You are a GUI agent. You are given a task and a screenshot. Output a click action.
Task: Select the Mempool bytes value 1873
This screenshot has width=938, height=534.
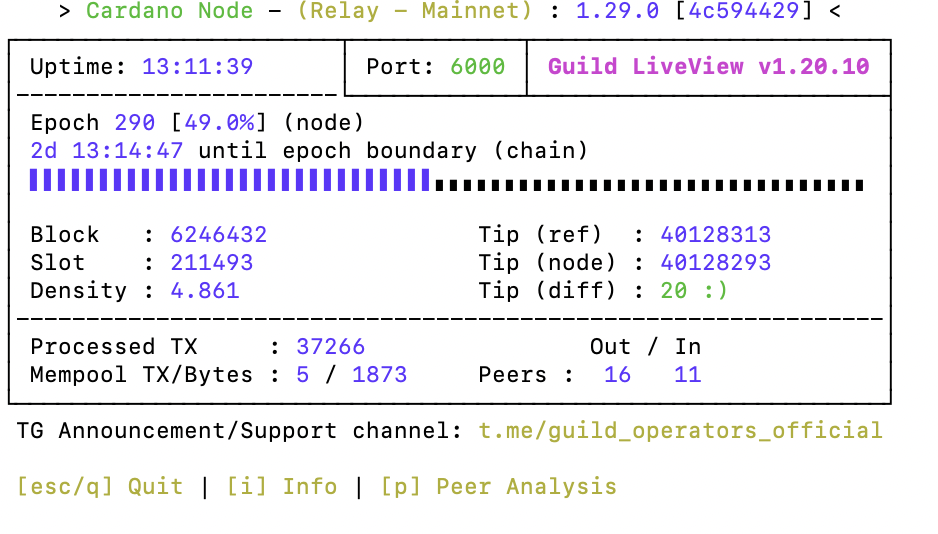tap(379, 375)
